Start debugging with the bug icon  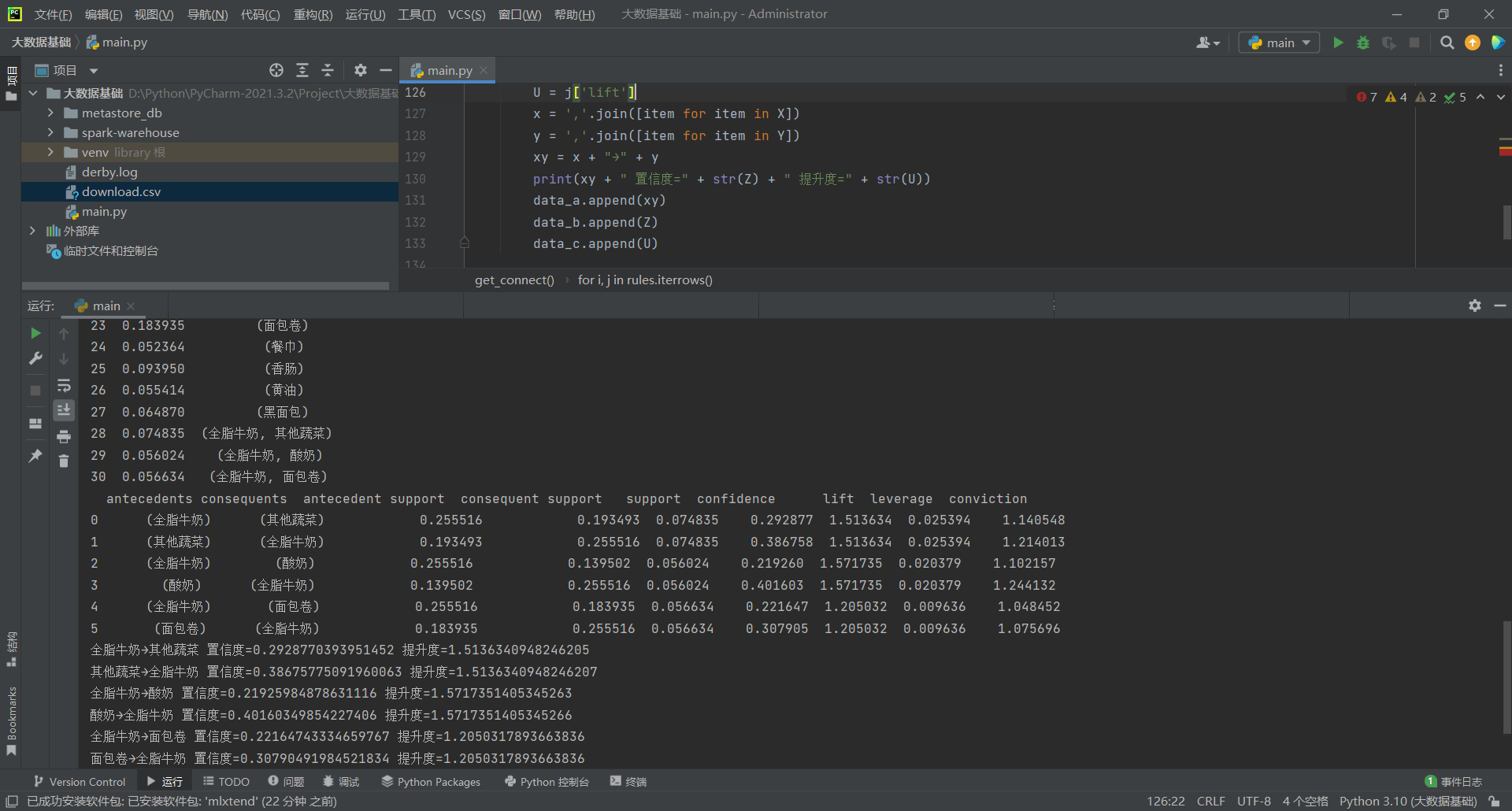(1363, 43)
